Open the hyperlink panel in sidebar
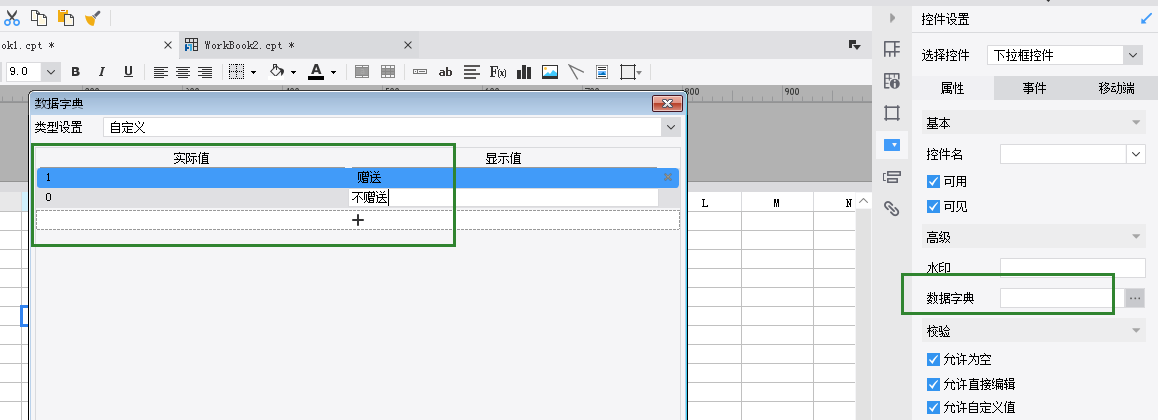The width and height of the screenshot is (1158, 420). coord(892,208)
